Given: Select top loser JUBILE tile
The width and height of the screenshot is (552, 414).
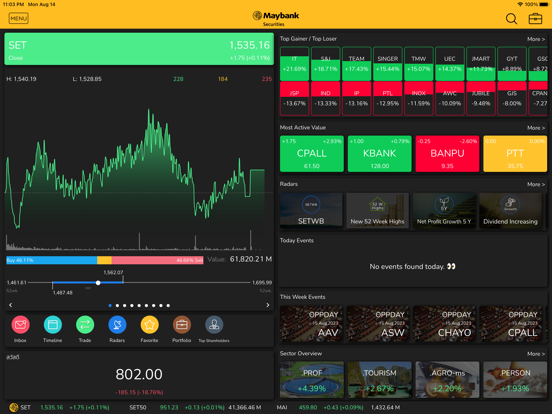Looking at the screenshot, I should 481,98.
